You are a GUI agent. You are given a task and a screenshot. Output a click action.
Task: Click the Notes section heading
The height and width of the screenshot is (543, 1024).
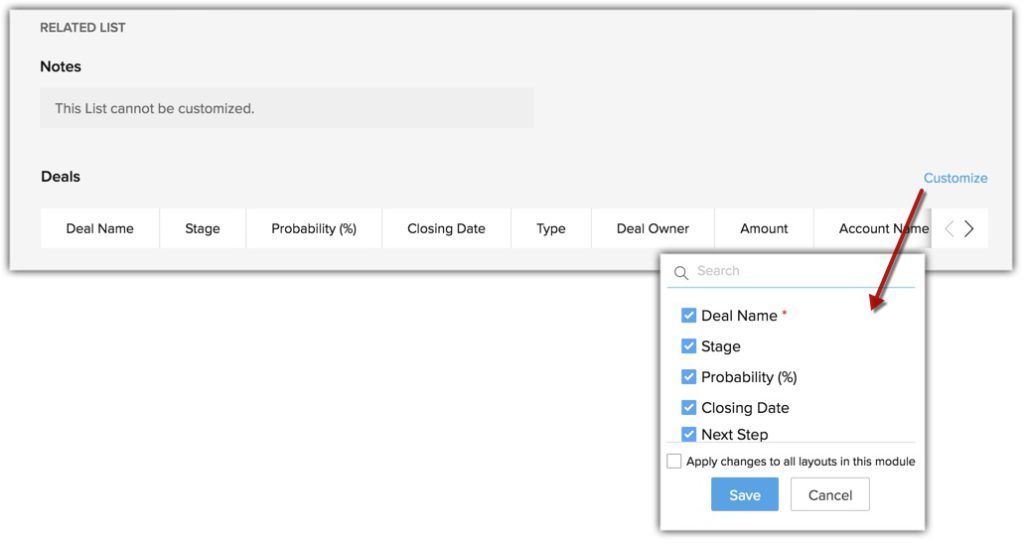click(61, 67)
